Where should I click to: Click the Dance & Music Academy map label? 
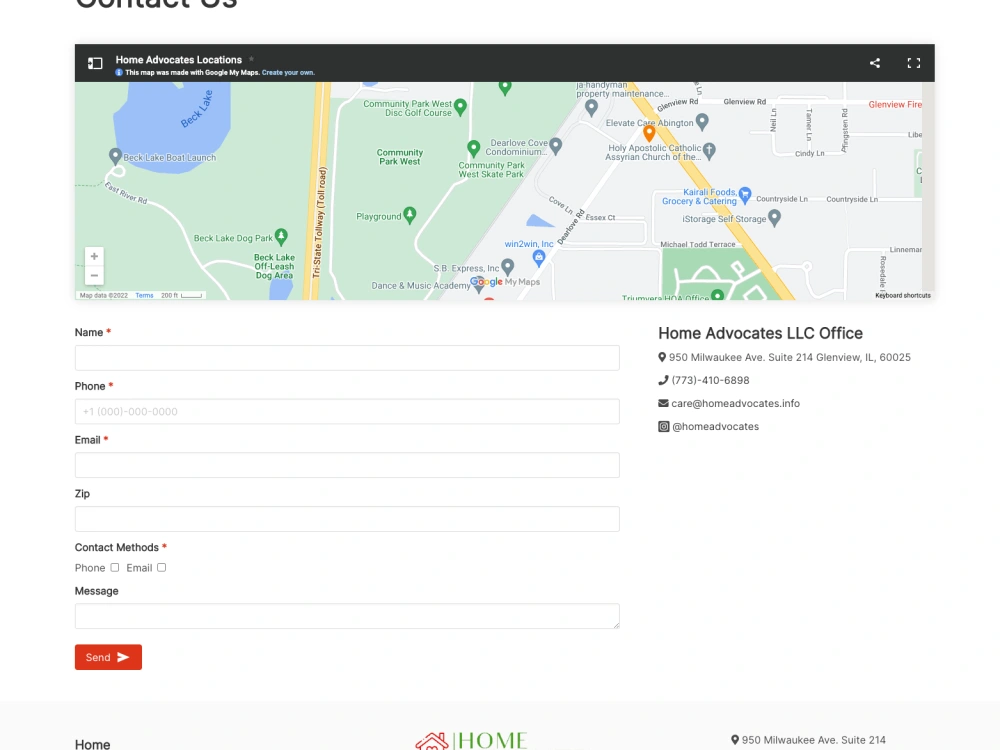(421, 286)
